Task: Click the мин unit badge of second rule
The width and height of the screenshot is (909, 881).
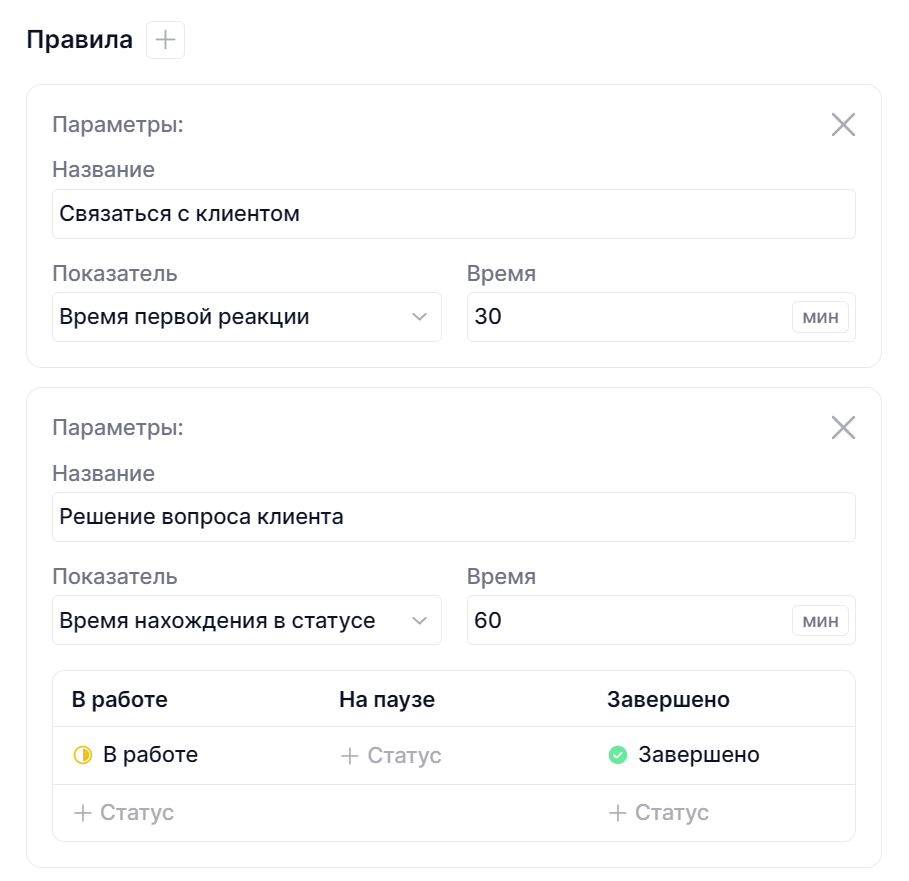Action: [820, 621]
